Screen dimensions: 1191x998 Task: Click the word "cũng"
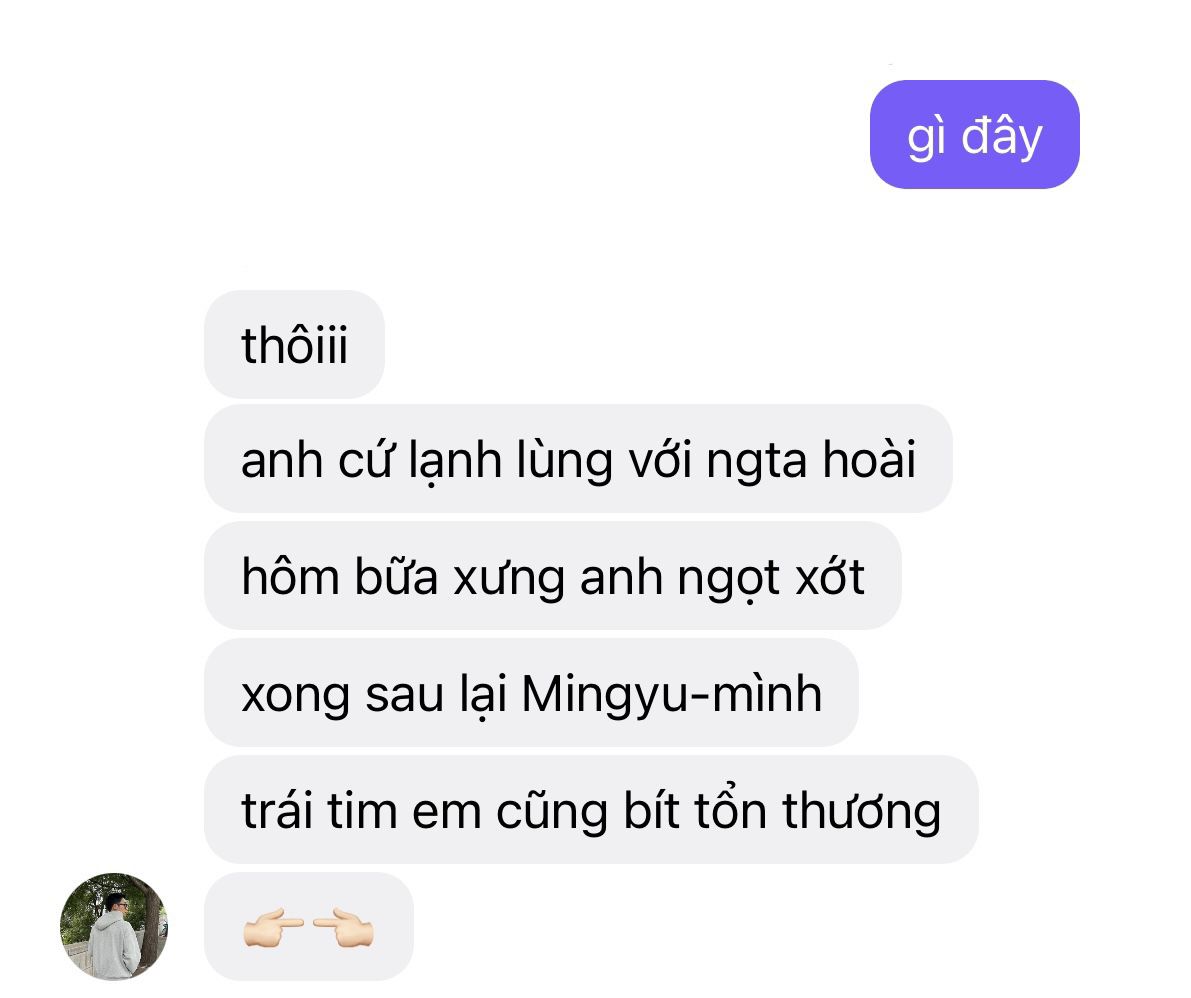point(552,812)
